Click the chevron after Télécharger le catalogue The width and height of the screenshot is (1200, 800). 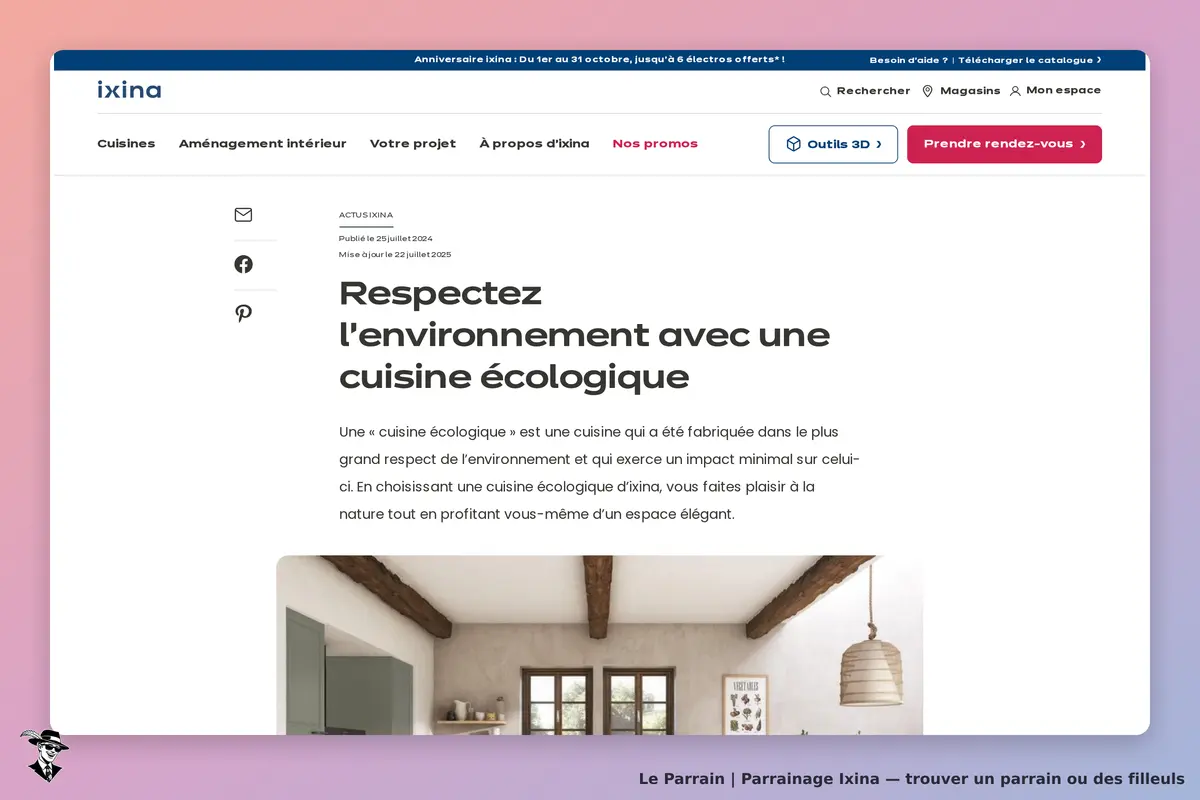1099,60
